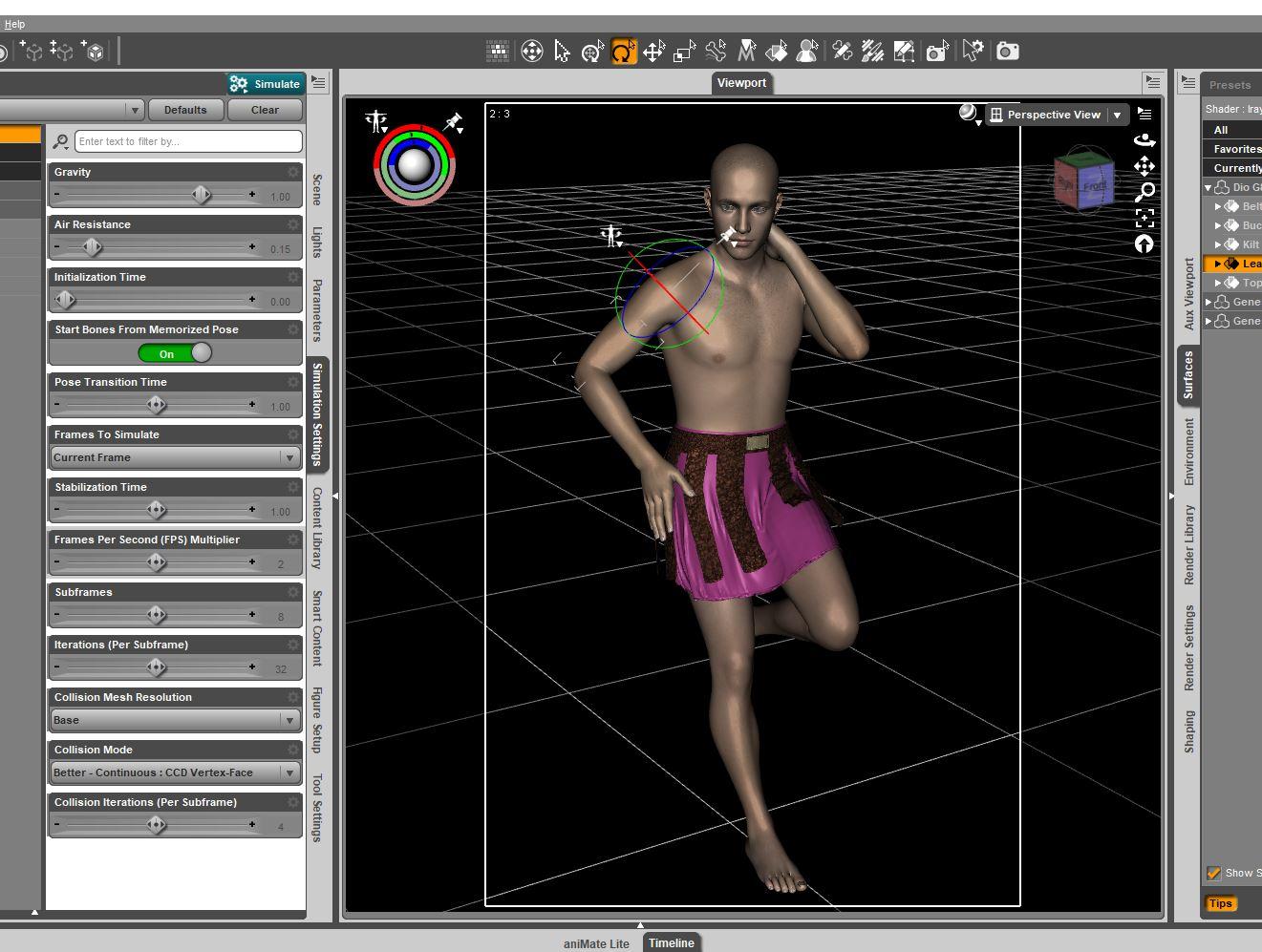Click the rotation trackball sphere in viewport corner

point(415,164)
